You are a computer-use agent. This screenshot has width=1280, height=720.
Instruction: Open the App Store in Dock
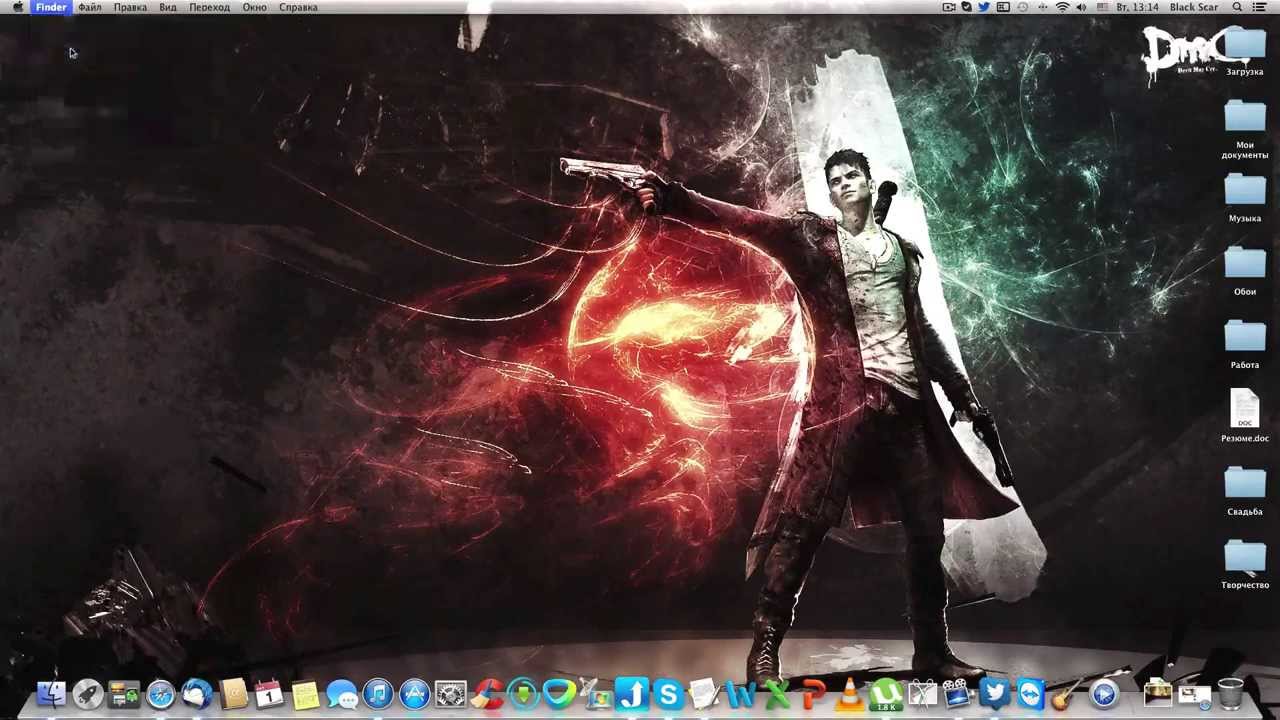click(414, 694)
